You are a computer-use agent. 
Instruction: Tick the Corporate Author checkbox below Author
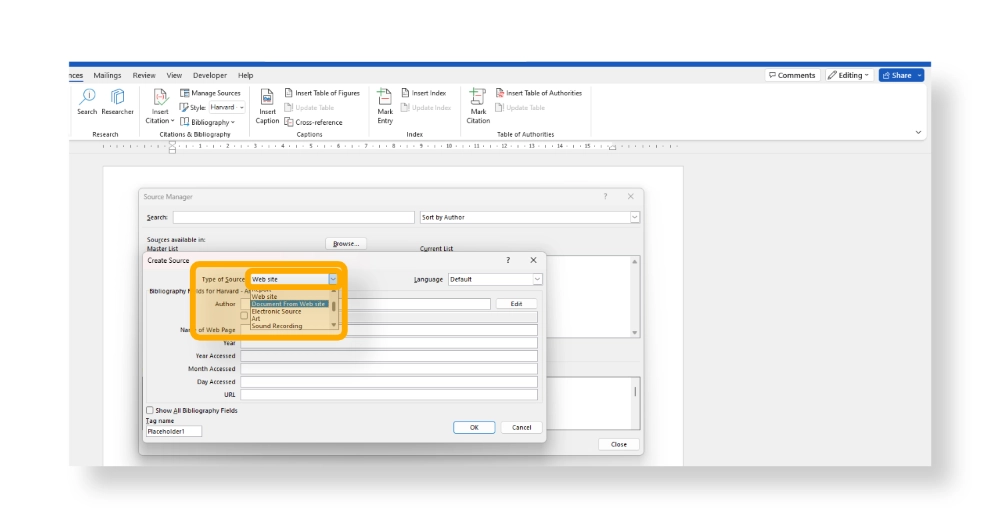(244, 315)
